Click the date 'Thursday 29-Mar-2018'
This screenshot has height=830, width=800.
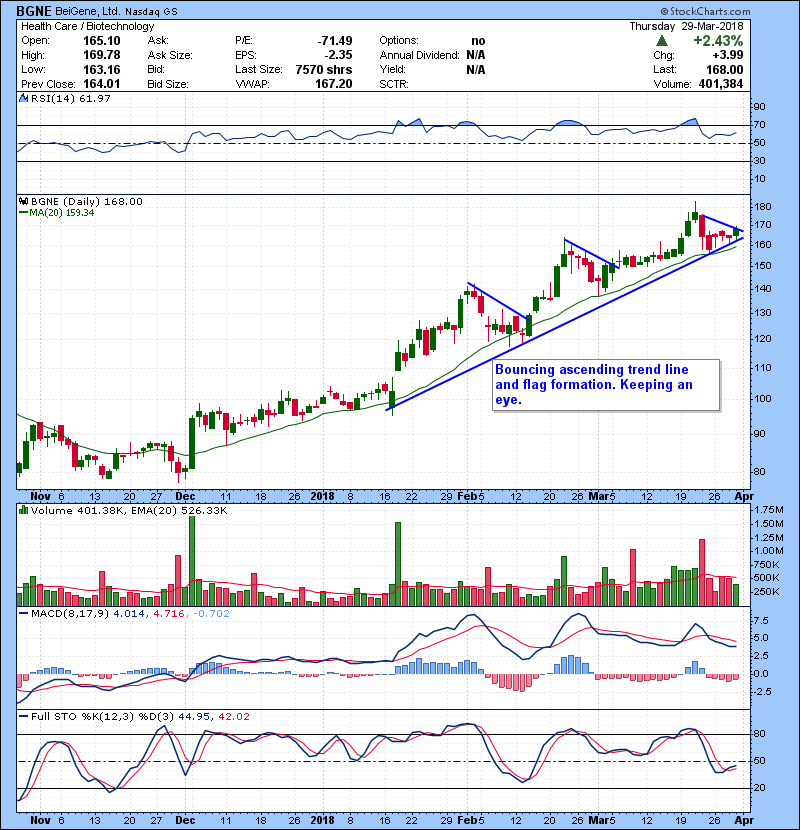point(686,26)
